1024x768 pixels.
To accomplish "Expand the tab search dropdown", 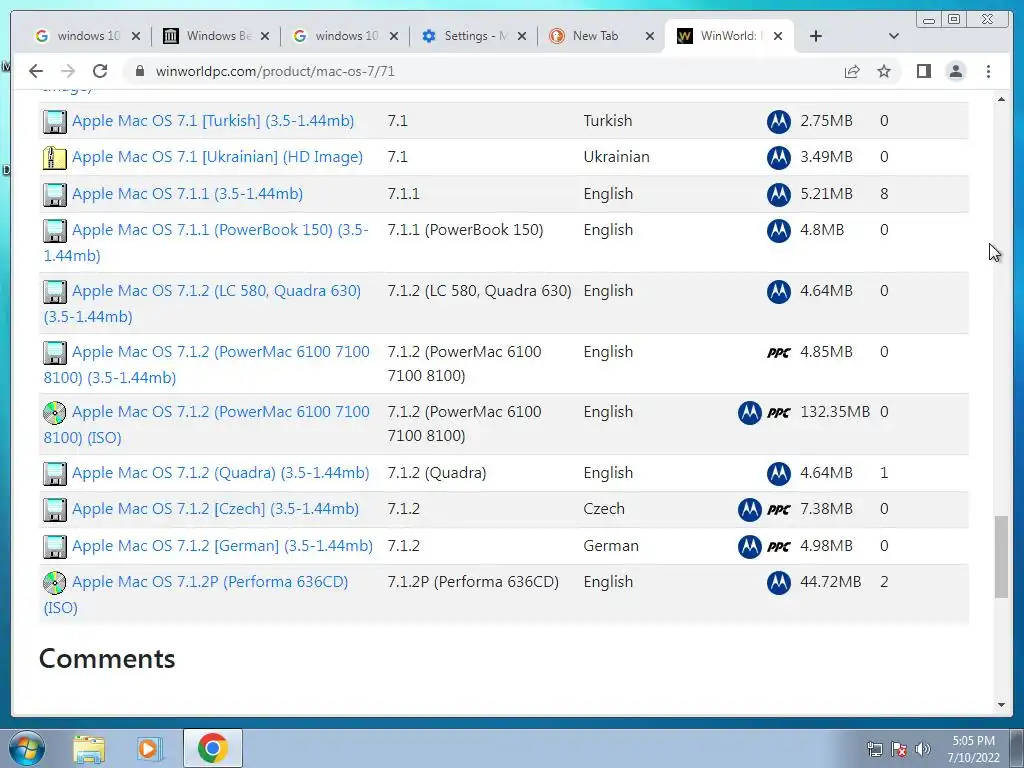I will [x=893, y=36].
